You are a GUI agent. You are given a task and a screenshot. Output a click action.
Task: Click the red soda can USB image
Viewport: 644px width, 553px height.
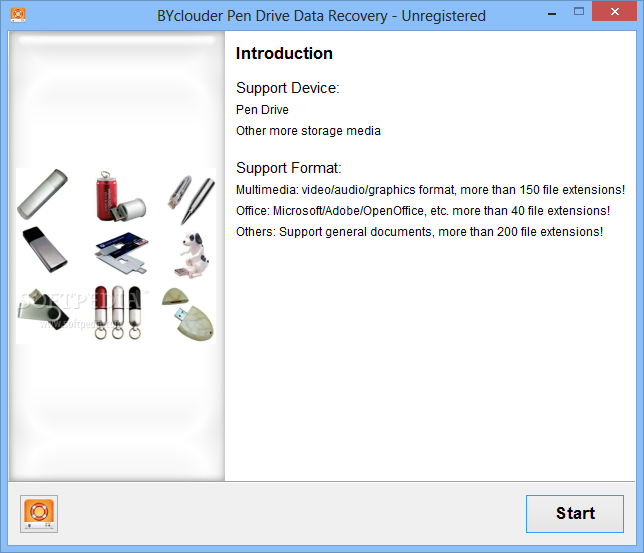(120, 197)
